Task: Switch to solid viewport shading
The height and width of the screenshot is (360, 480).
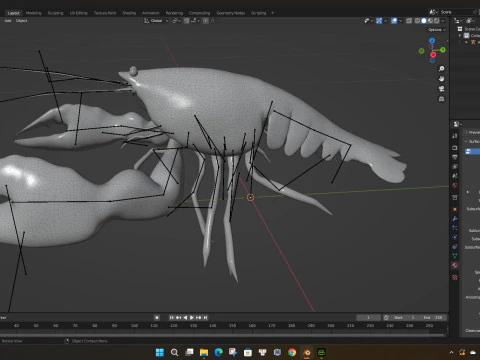Action: [424, 21]
